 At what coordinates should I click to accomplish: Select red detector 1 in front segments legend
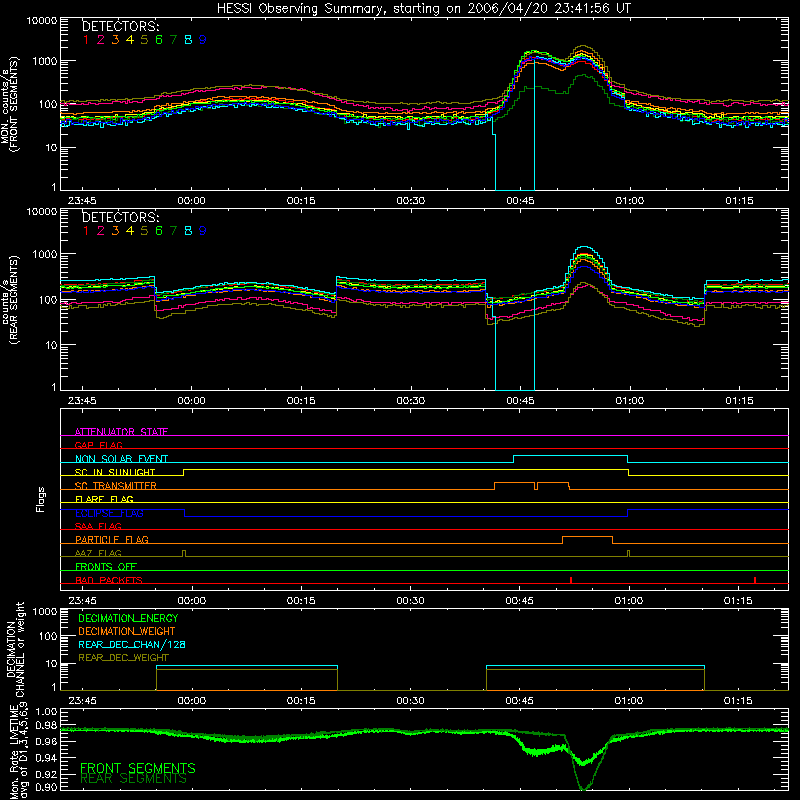pos(86,40)
